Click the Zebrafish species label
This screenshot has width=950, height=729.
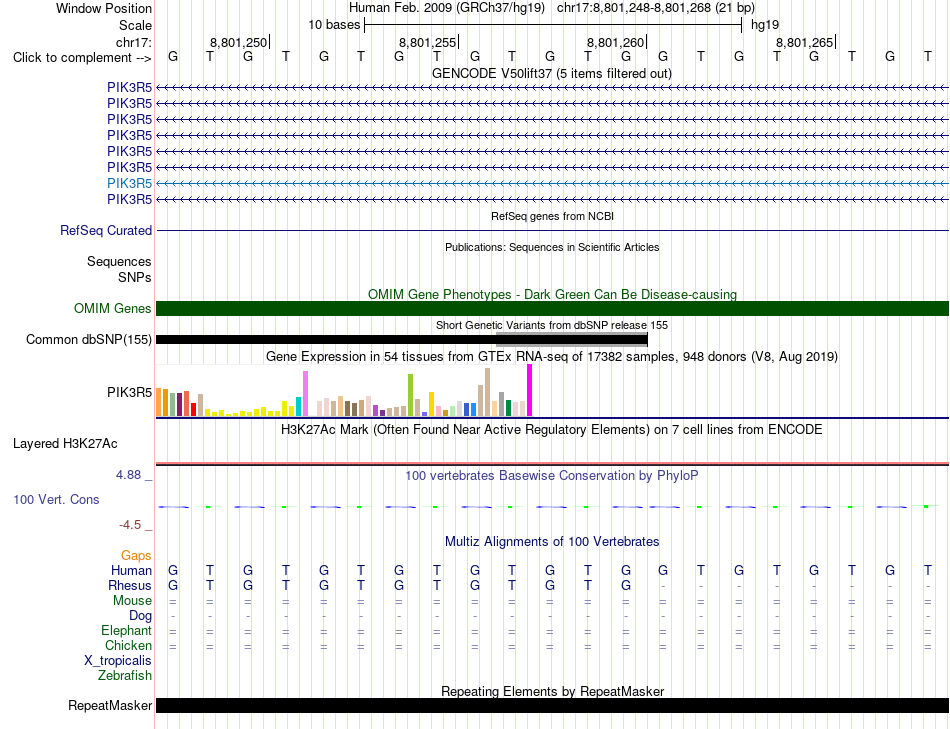(125, 675)
